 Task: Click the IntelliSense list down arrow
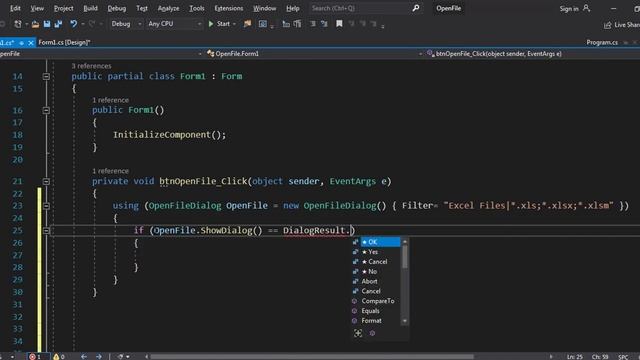[405, 321]
